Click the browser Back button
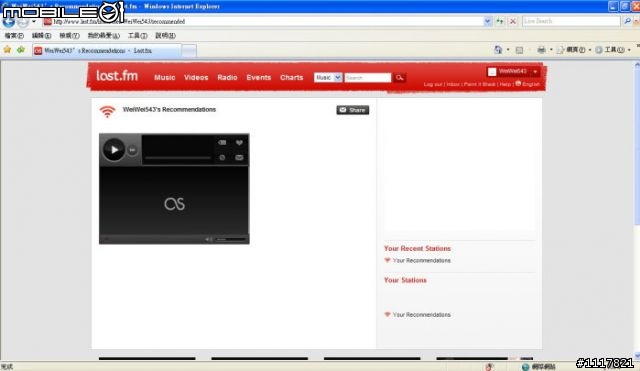Image resolution: width=640 pixels, height=371 pixels. (x=9, y=22)
